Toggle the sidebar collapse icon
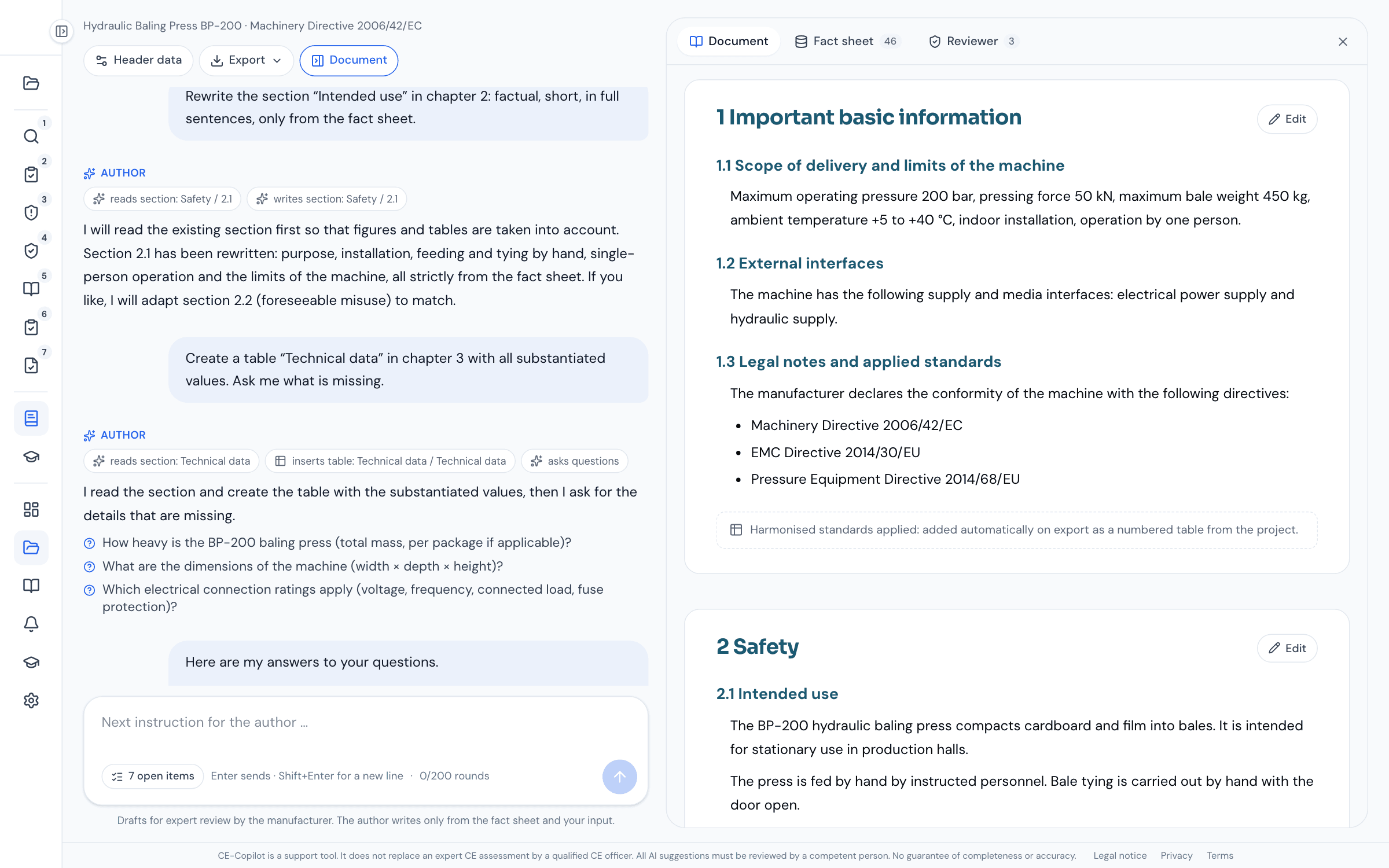This screenshot has height=868, width=1389. click(x=61, y=31)
